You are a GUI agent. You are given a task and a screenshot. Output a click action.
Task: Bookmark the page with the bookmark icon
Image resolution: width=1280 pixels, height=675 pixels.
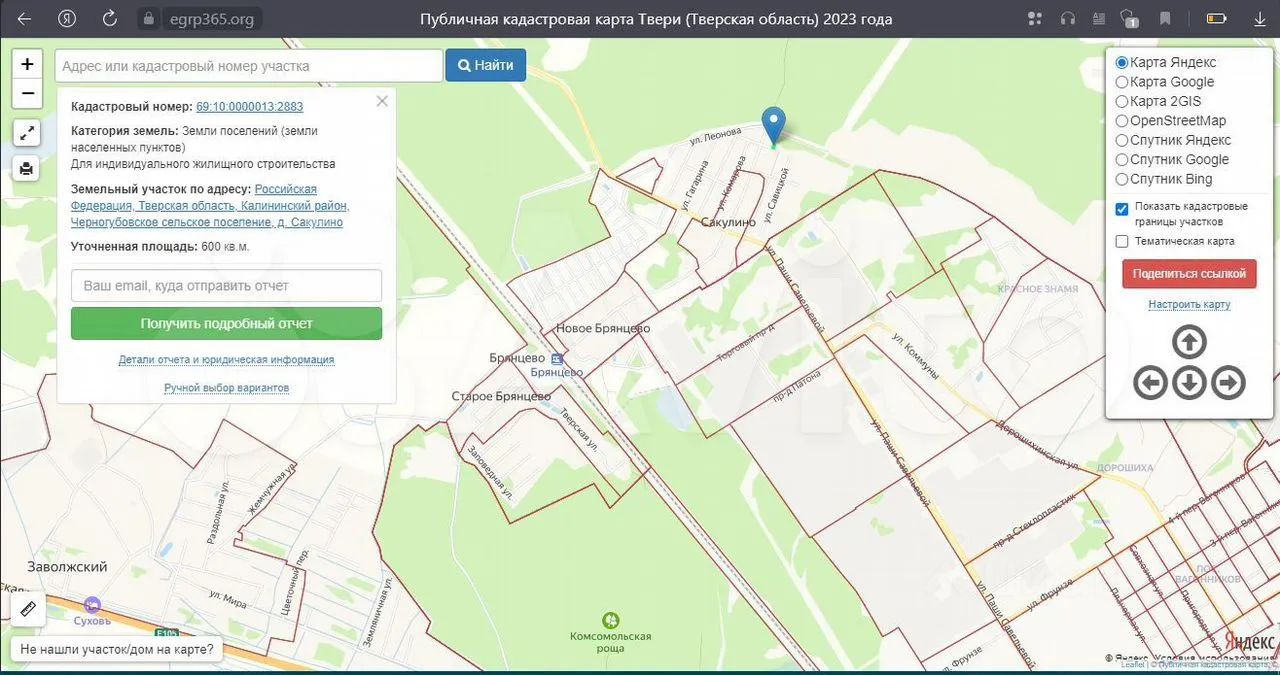(x=1165, y=19)
